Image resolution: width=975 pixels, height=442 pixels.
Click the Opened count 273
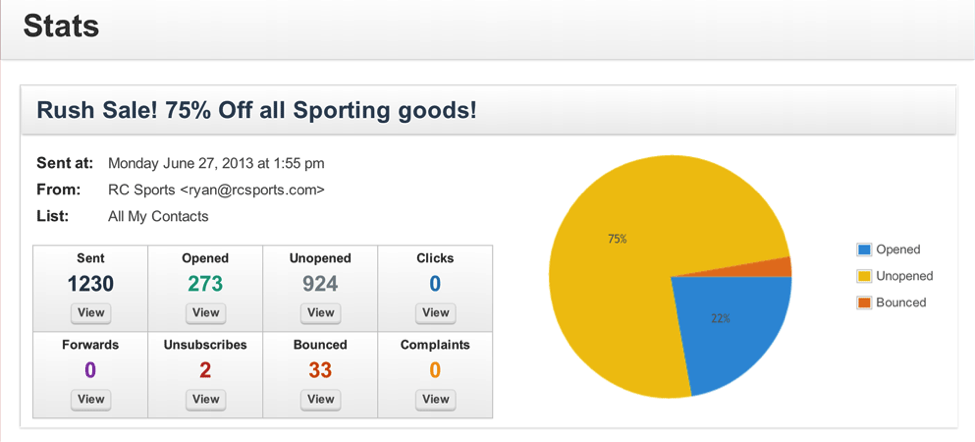[x=206, y=284]
